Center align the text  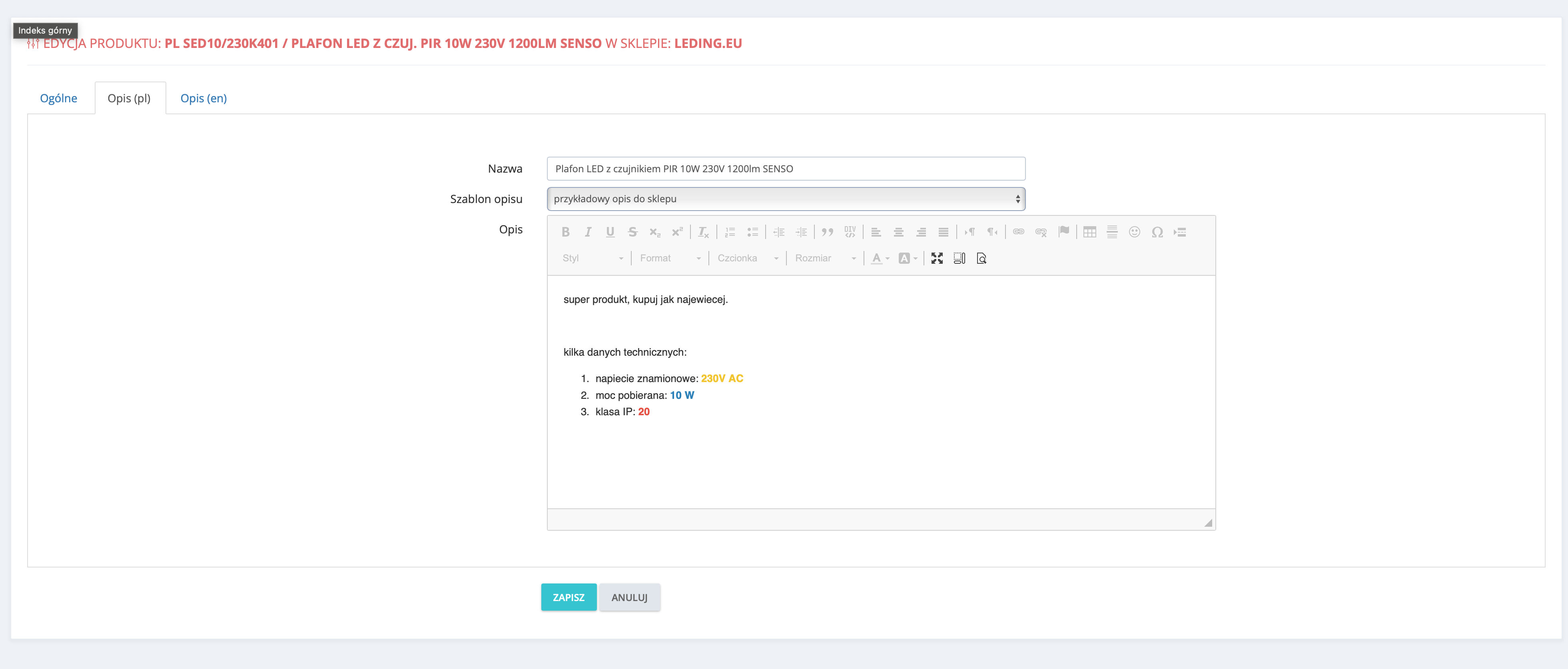[x=898, y=232]
